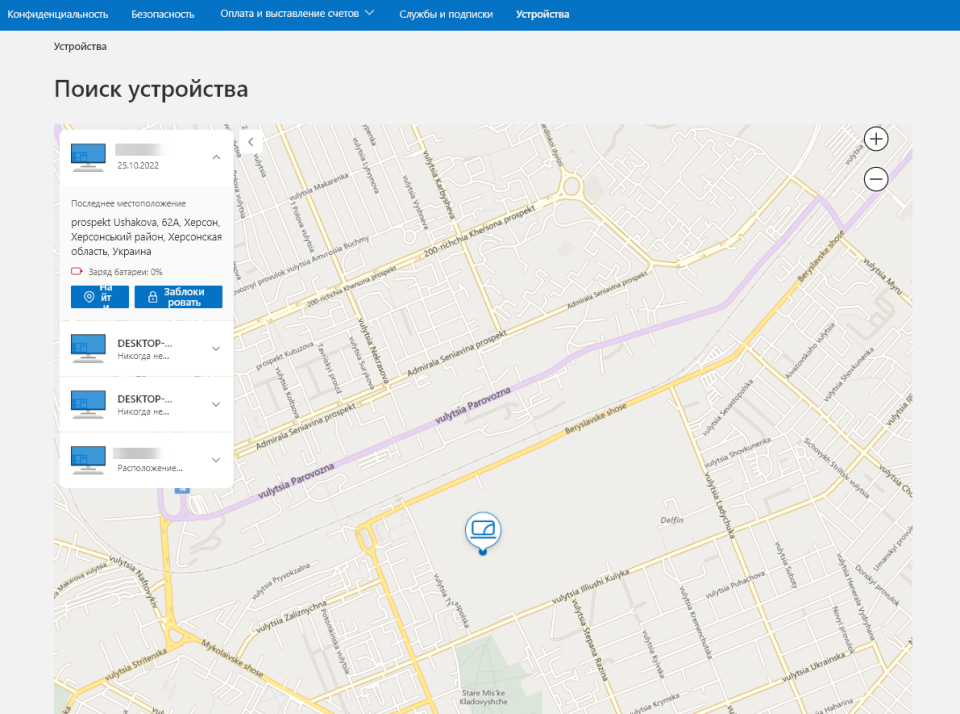
Task: Open 'Службы и подписки' tab
Action: pos(446,14)
